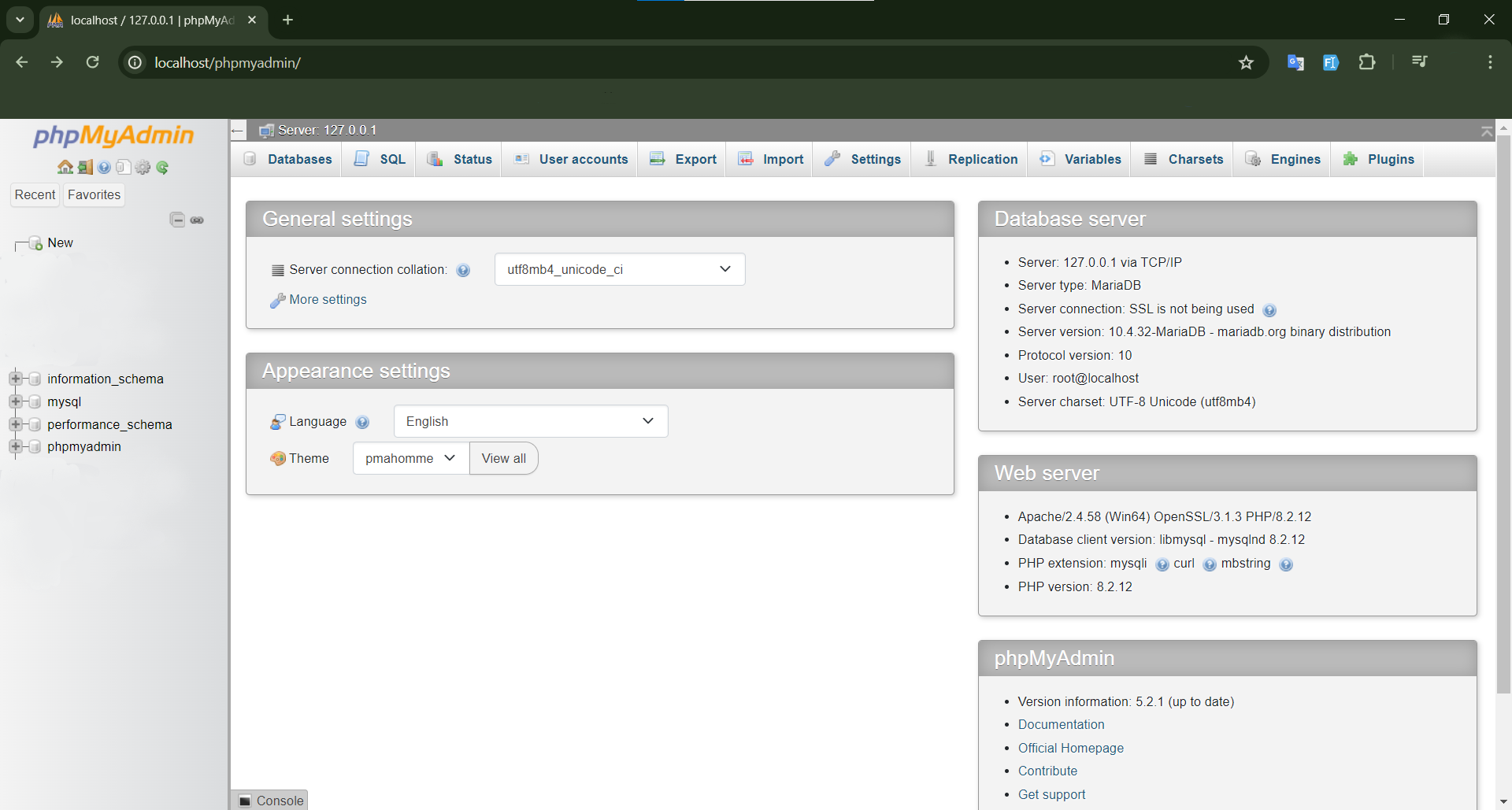Log out using the exit door icon
The height and width of the screenshot is (810, 1512).
tap(85, 167)
